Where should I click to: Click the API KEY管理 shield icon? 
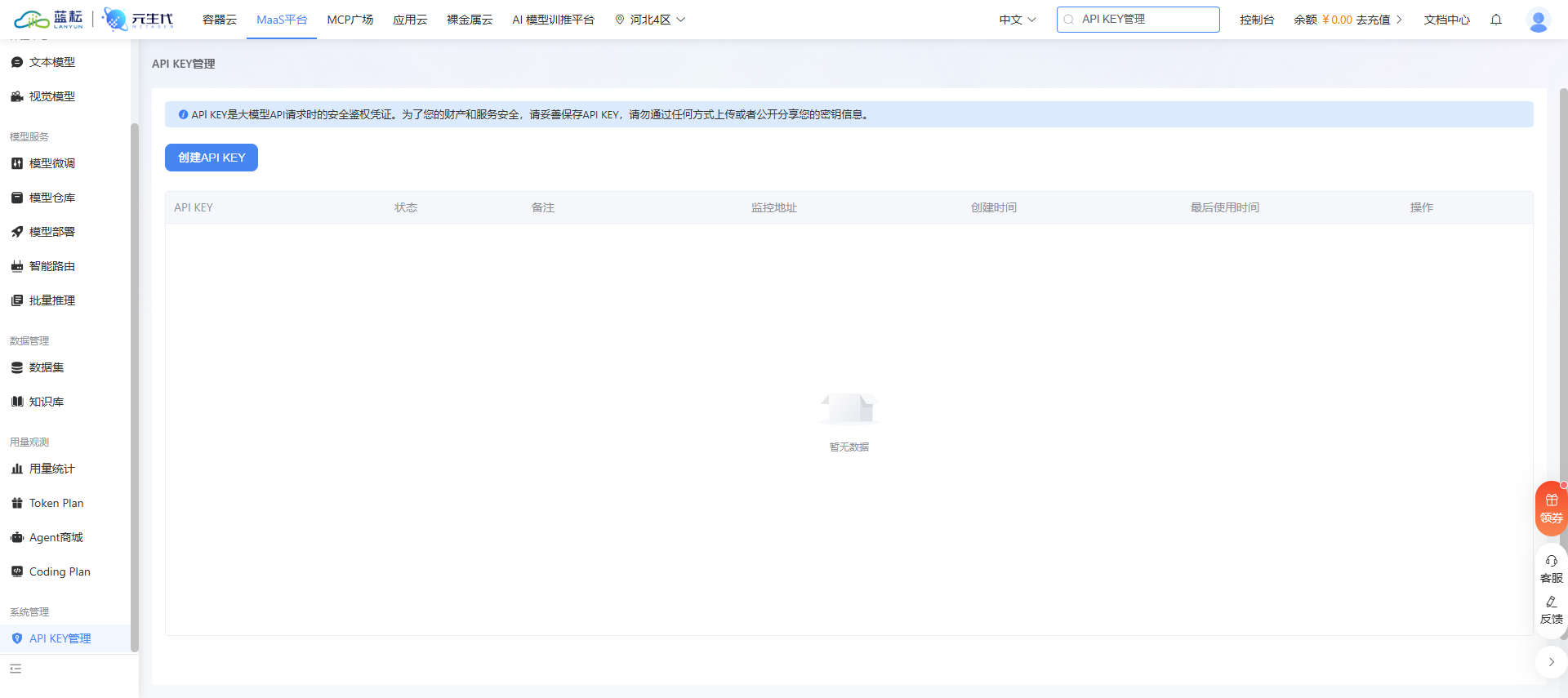[17, 638]
